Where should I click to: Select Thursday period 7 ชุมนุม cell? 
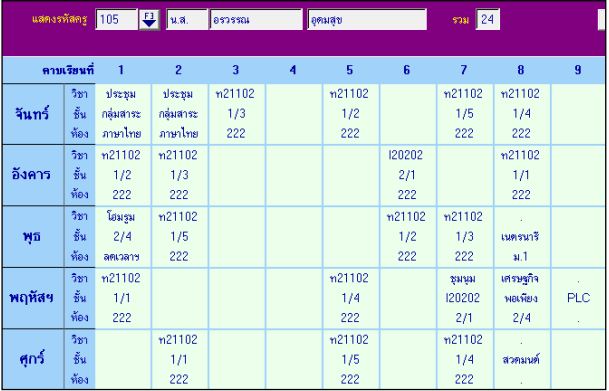[x=464, y=298]
